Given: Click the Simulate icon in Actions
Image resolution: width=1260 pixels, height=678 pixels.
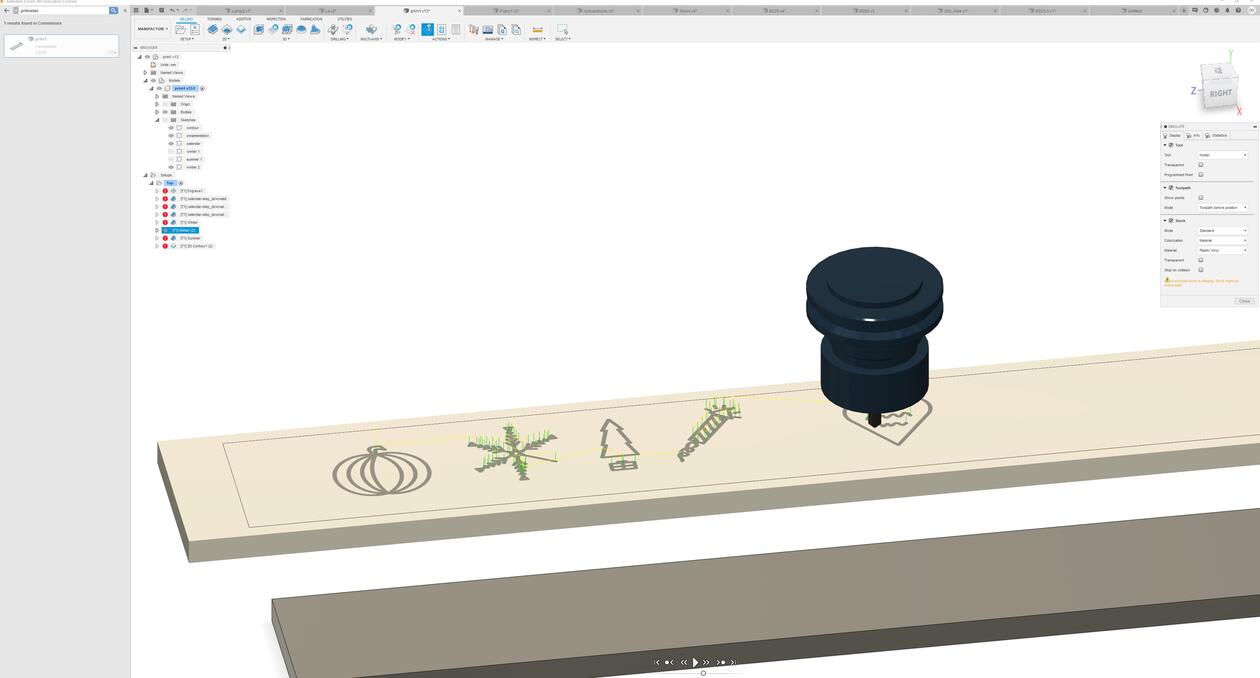Looking at the screenshot, I should (x=427, y=30).
